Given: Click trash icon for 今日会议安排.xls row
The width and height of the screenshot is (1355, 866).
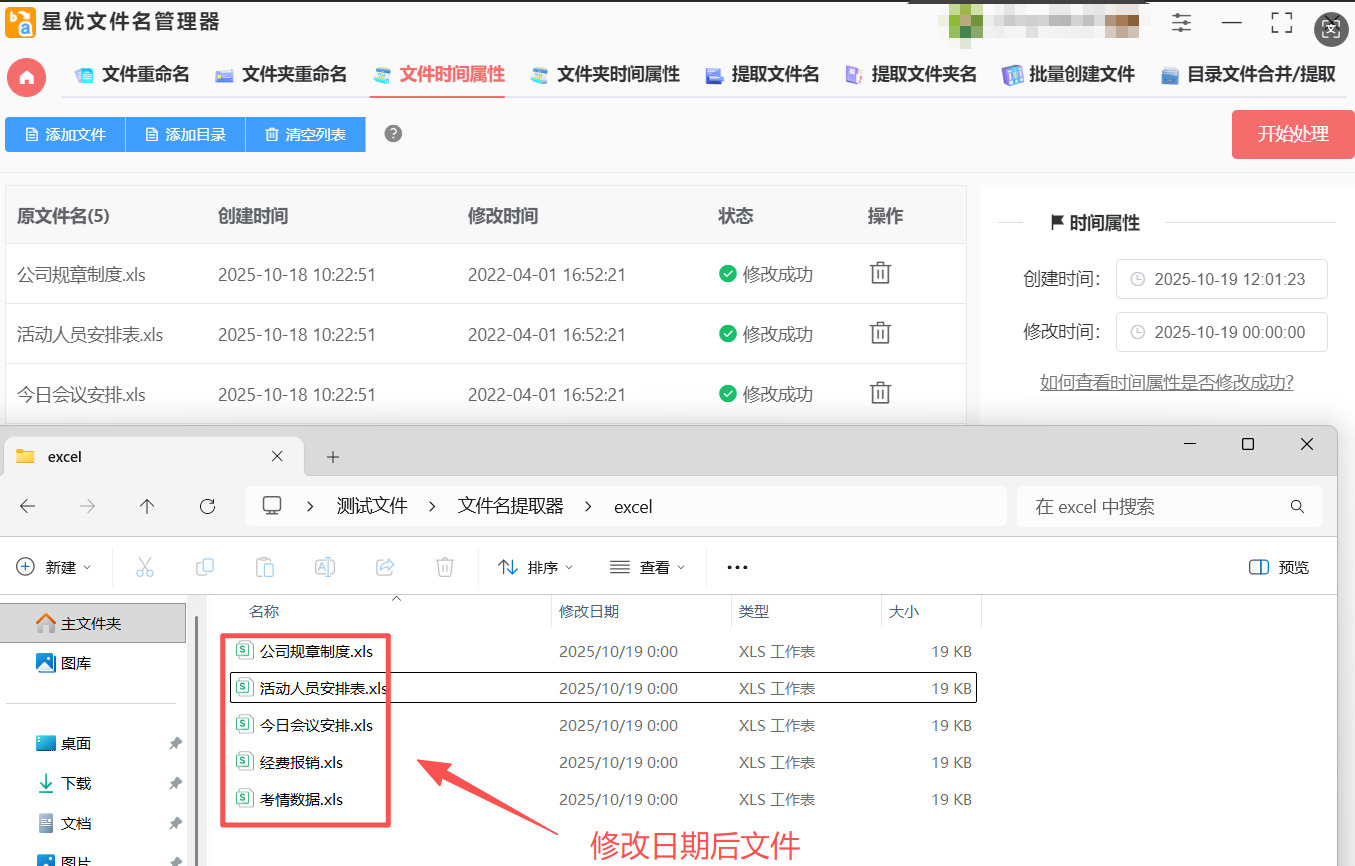Looking at the screenshot, I should click(880, 393).
